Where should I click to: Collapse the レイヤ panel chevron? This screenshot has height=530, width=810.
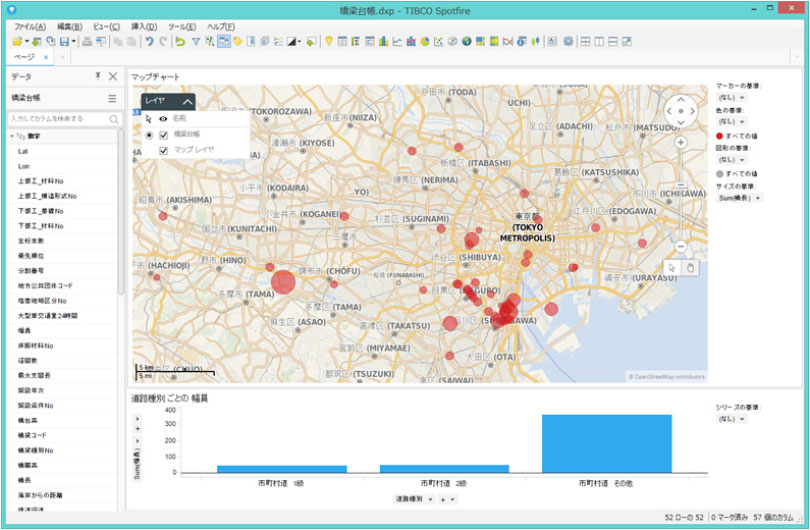click(x=187, y=101)
